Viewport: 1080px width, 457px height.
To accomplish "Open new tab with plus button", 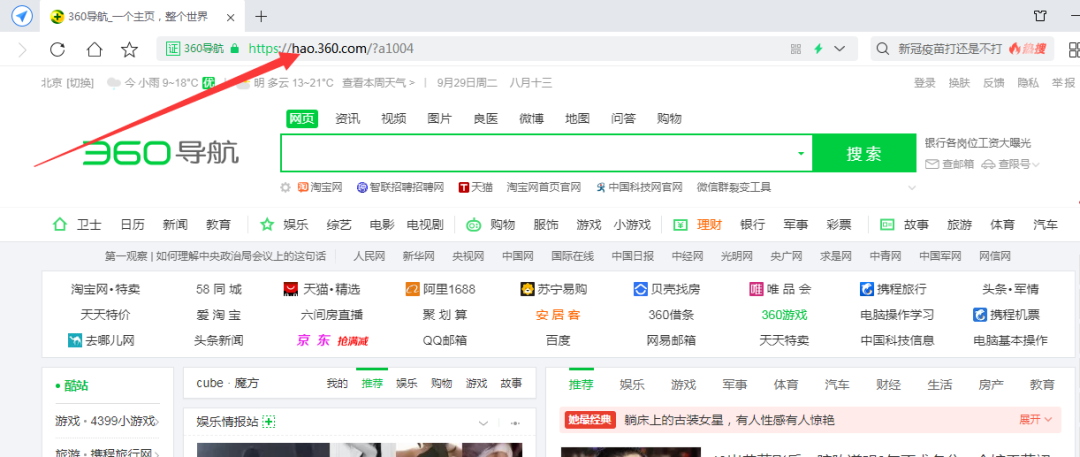I will point(262,16).
